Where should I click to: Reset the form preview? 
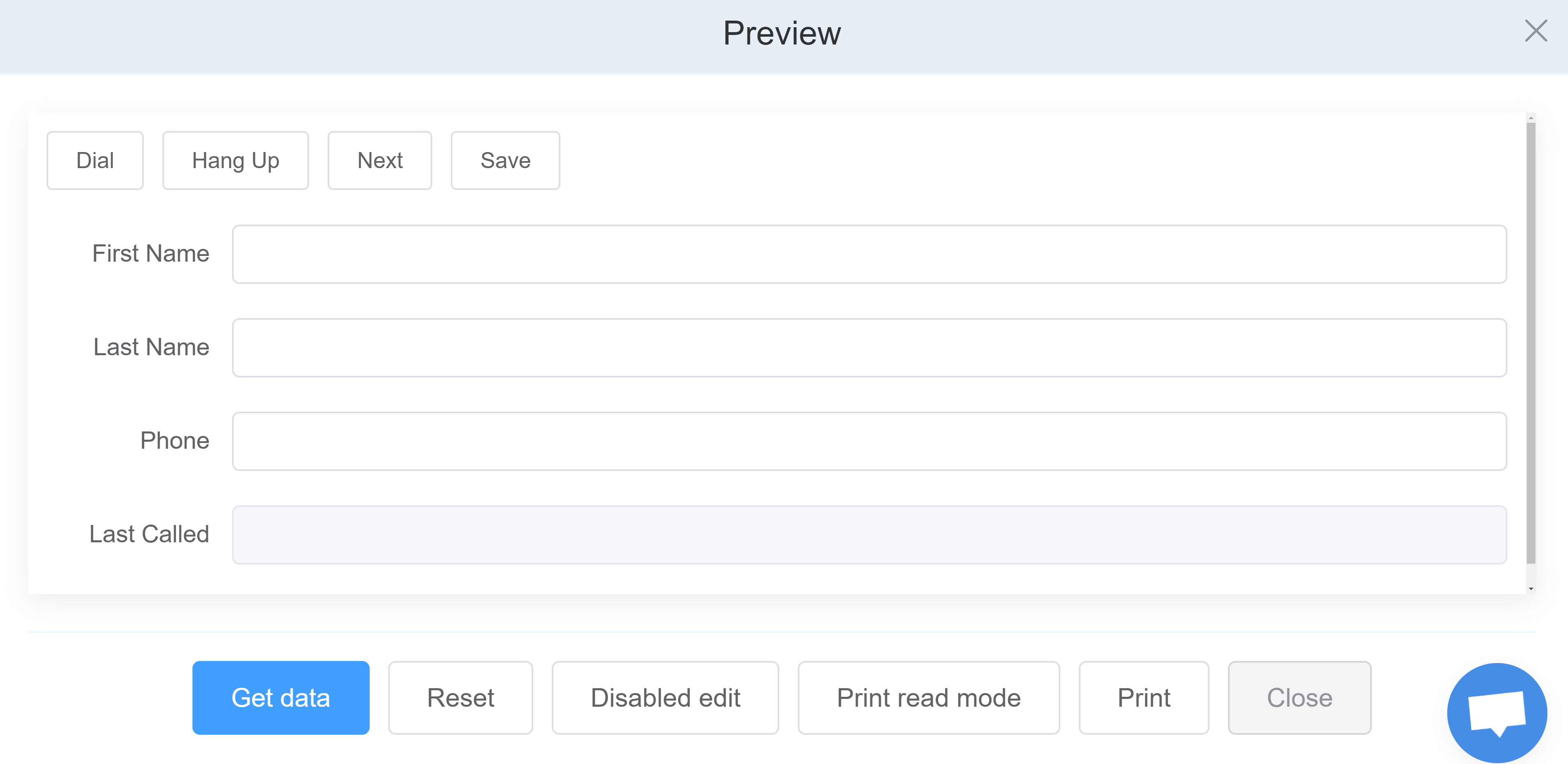pos(460,698)
